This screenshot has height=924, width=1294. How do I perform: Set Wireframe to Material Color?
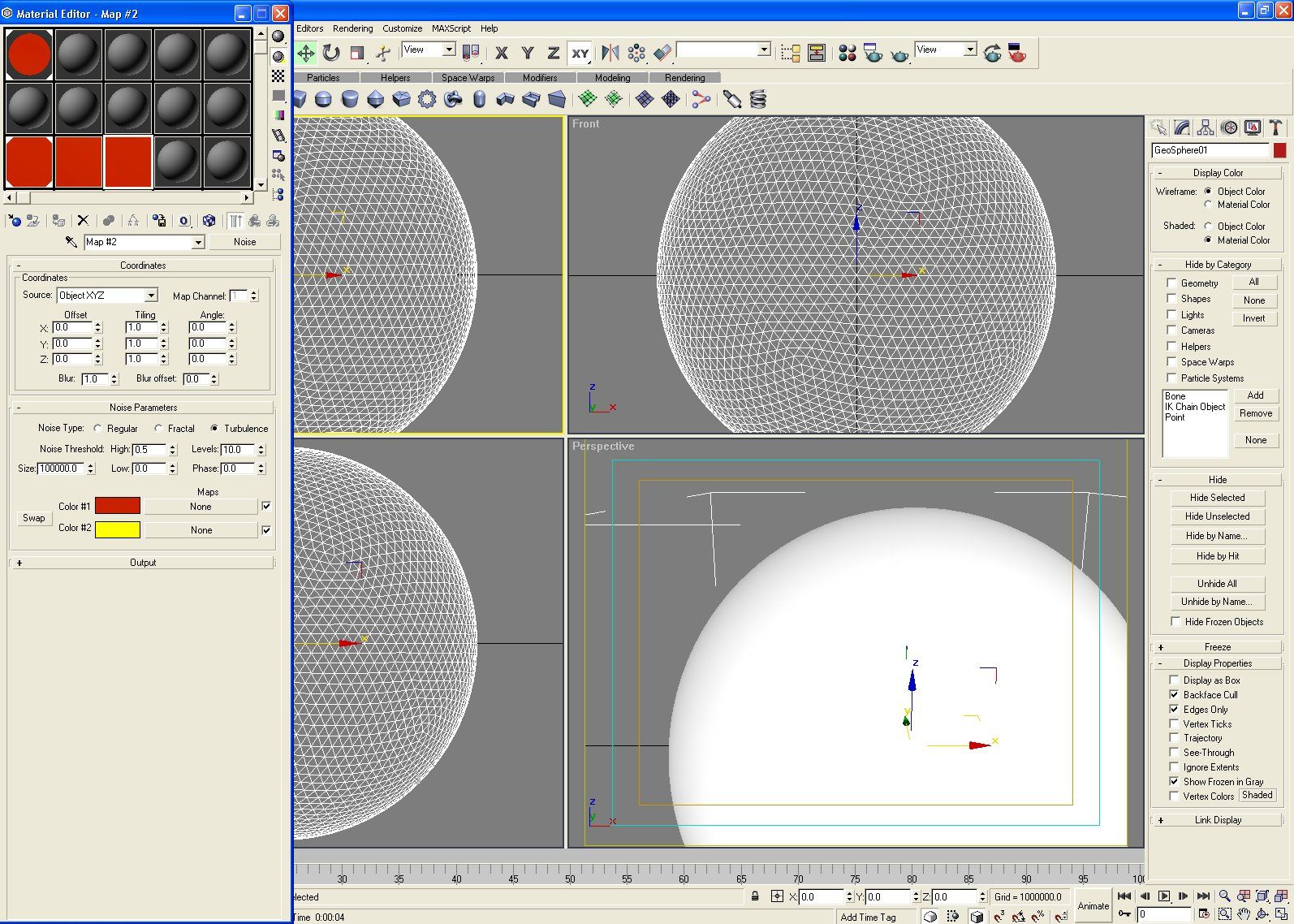pyautogui.click(x=1208, y=205)
